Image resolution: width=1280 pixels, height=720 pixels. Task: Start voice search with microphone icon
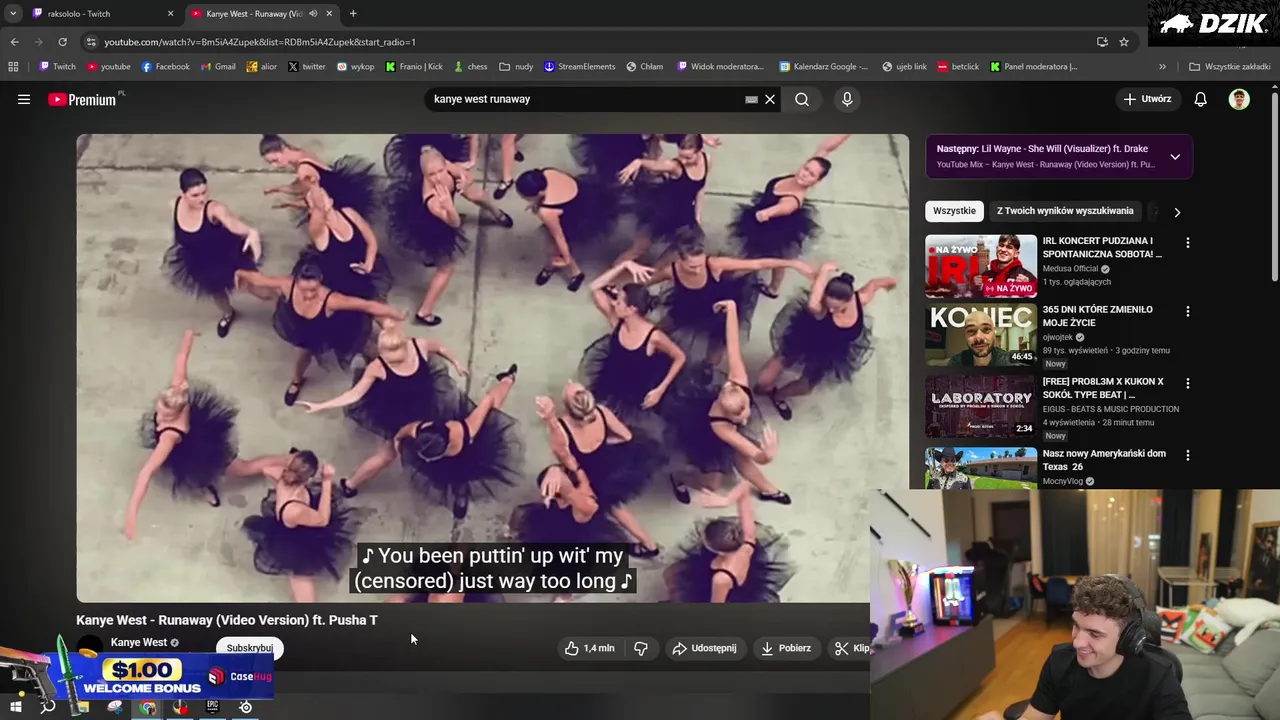(x=847, y=99)
